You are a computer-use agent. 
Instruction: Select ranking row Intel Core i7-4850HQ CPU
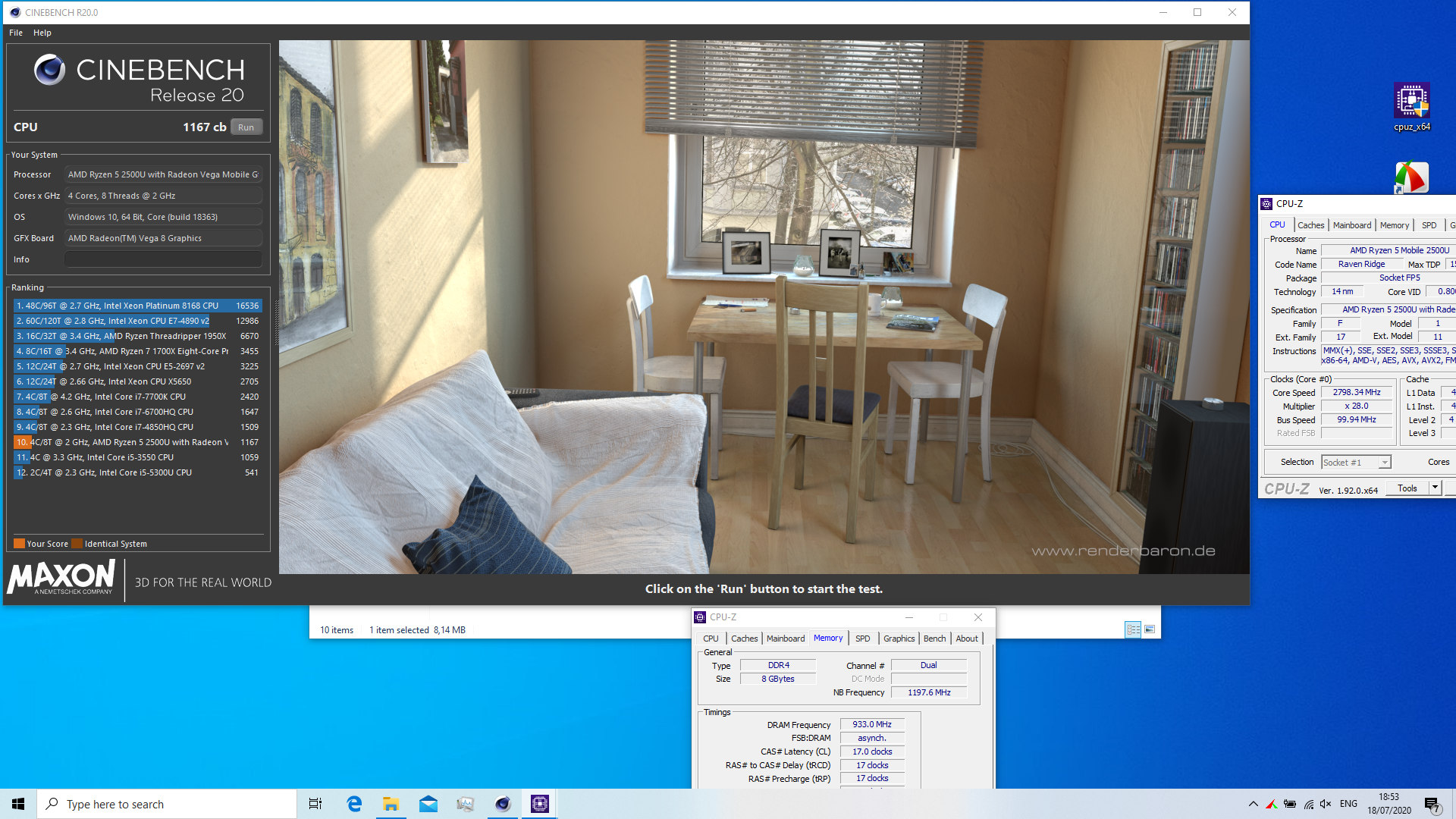tap(137, 427)
